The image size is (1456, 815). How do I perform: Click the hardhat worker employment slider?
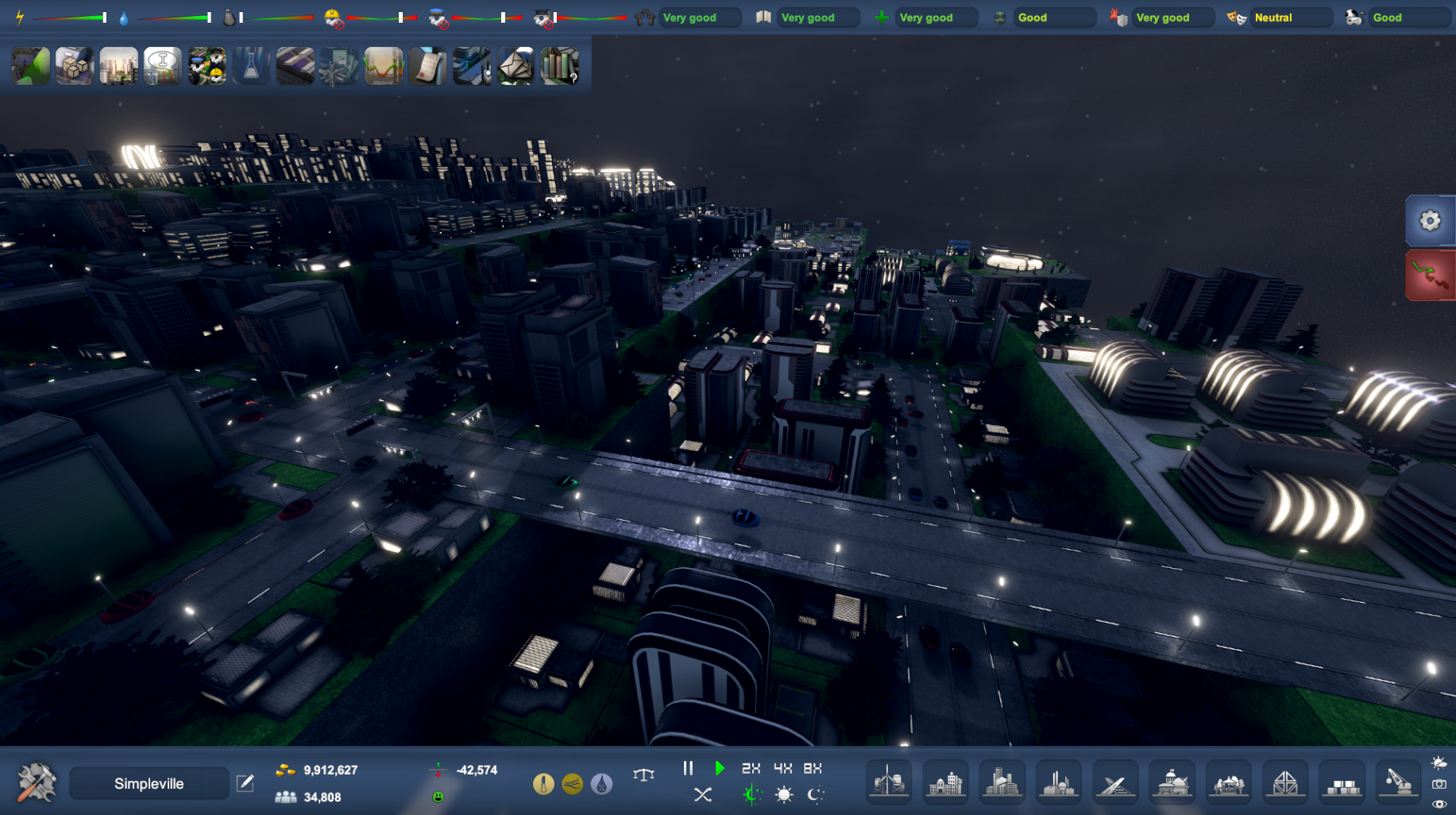pos(383,17)
